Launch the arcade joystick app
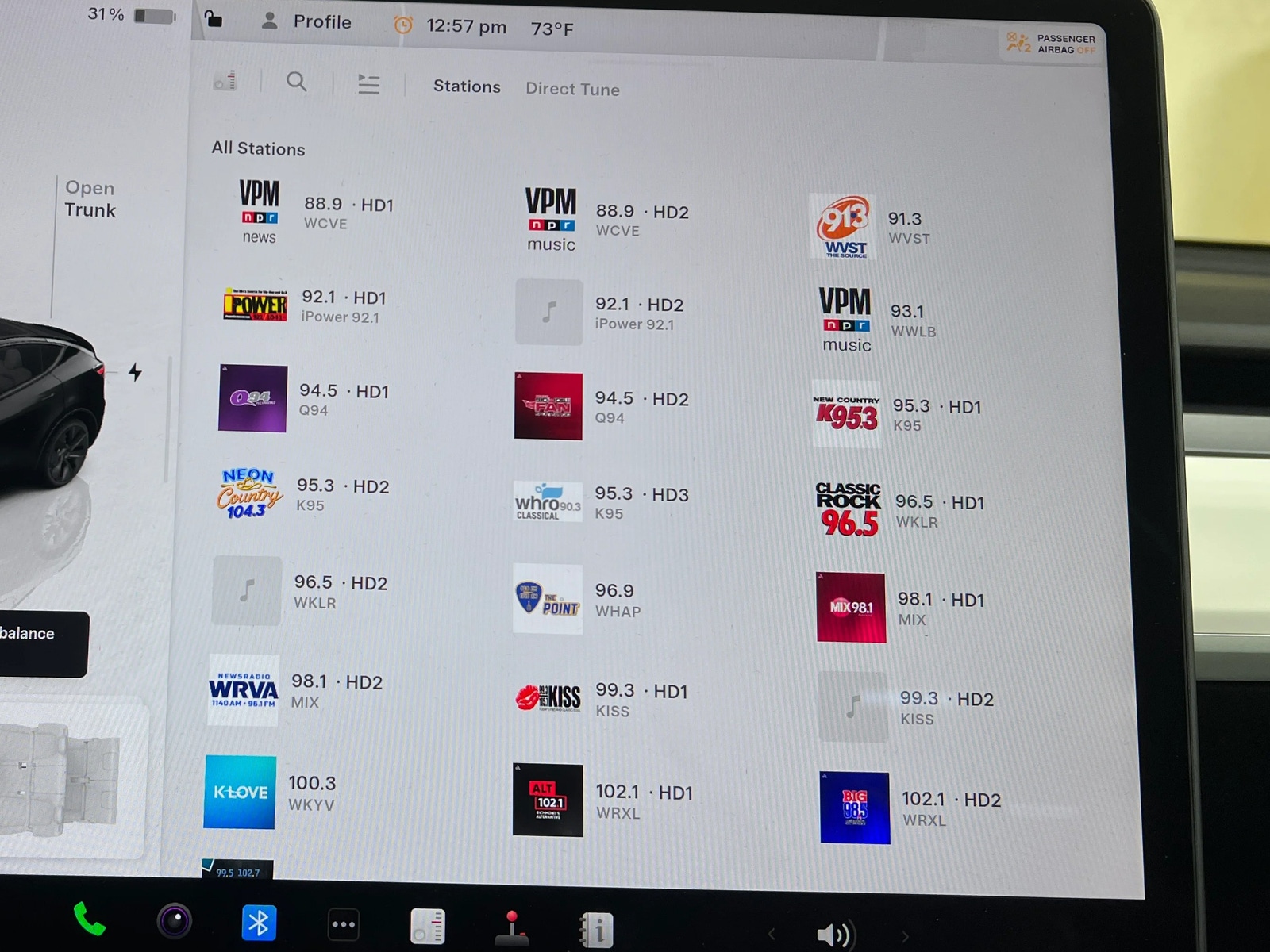Image resolution: width=1270 pixels, height=952 pixels. tap(512, 927)
